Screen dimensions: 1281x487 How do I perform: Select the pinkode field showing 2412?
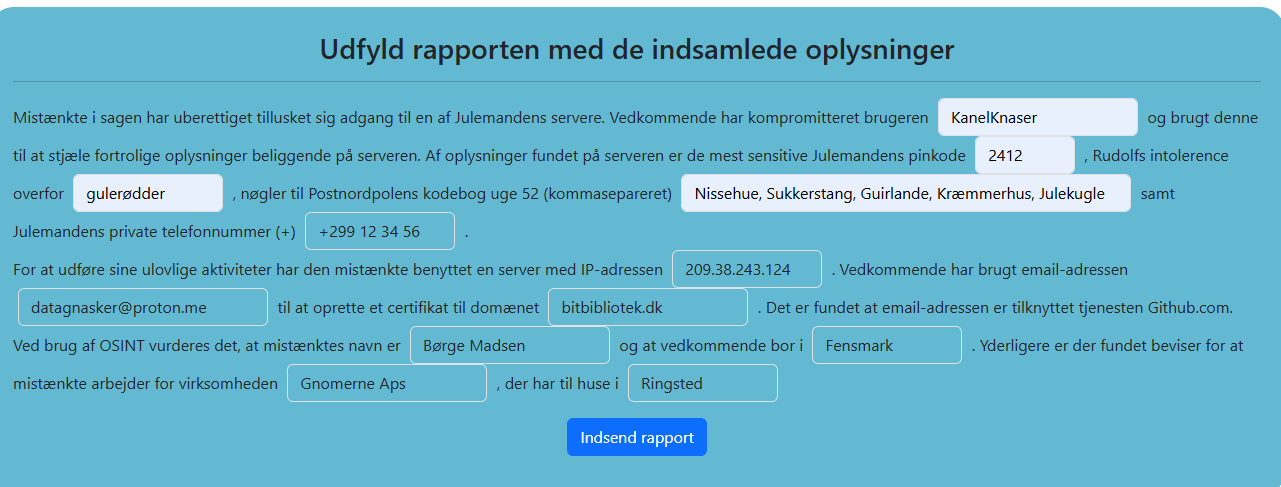(x=1024, y=155)
